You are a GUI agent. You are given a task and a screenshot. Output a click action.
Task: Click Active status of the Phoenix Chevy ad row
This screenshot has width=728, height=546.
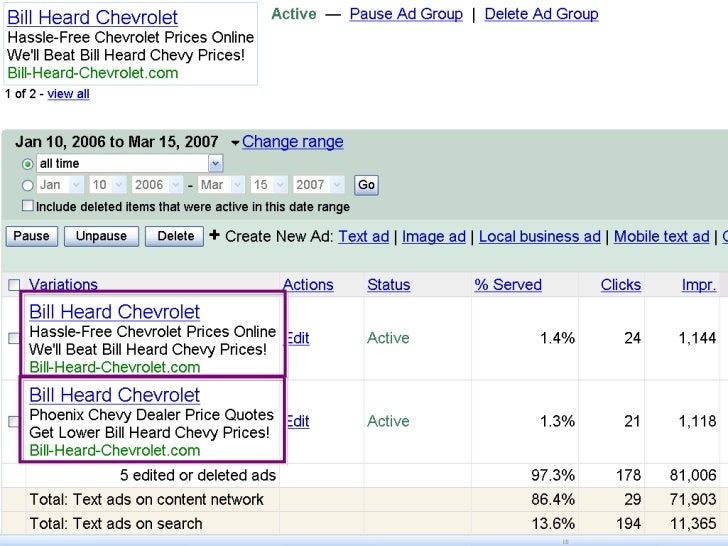[x=388, y=421]
